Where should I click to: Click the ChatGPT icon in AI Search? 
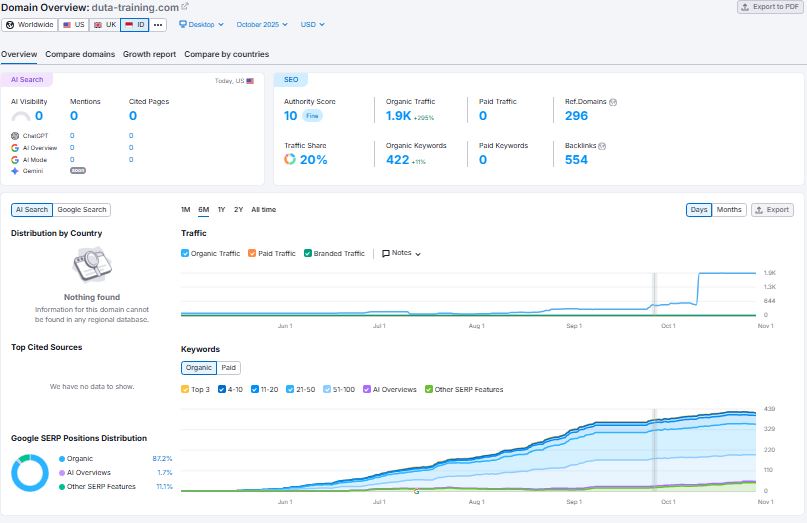point(15,135)
